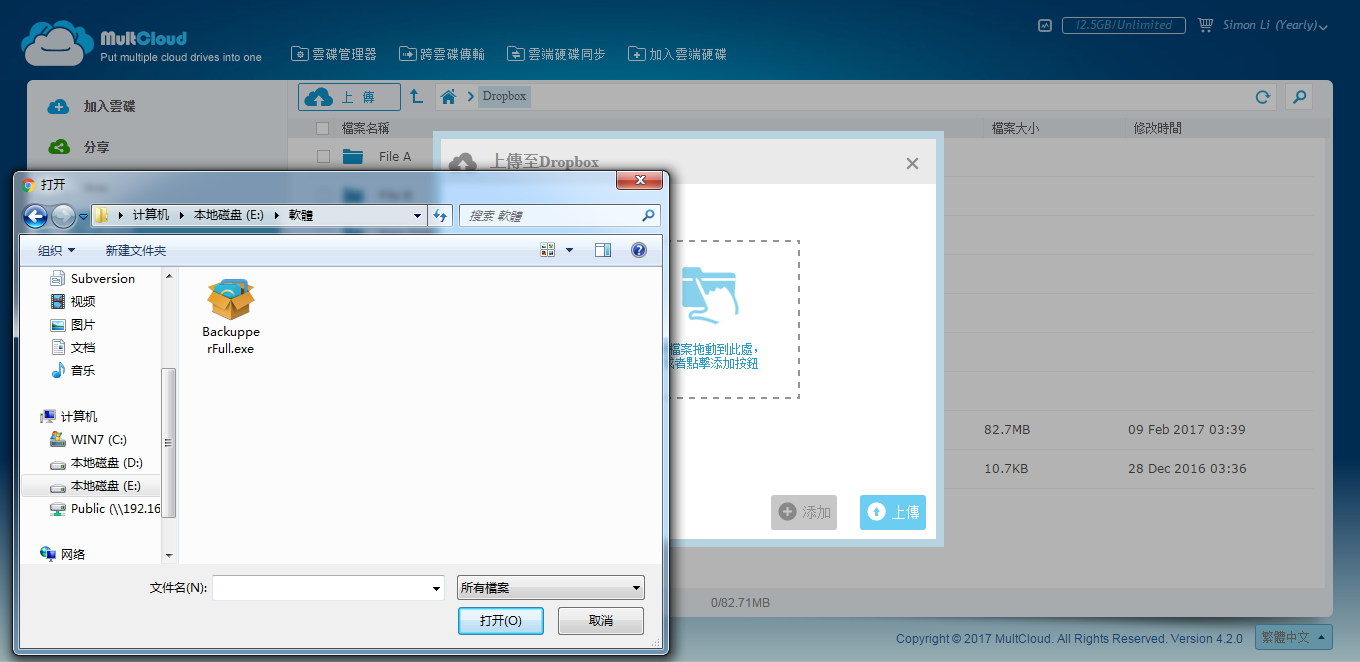Refresh the folder in file dialog
This screenshot has width=1360, height=662.
pos(440,215)
